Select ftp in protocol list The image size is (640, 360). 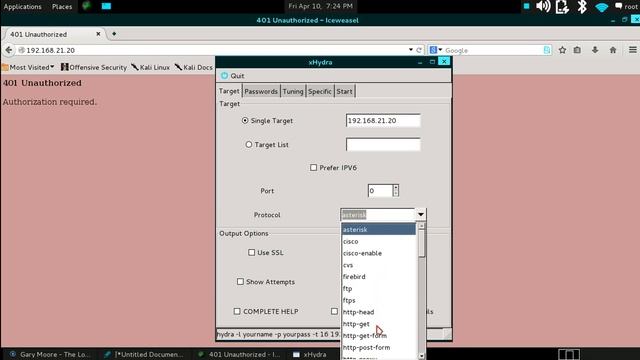pyautogui.click(x=378, y=288)
